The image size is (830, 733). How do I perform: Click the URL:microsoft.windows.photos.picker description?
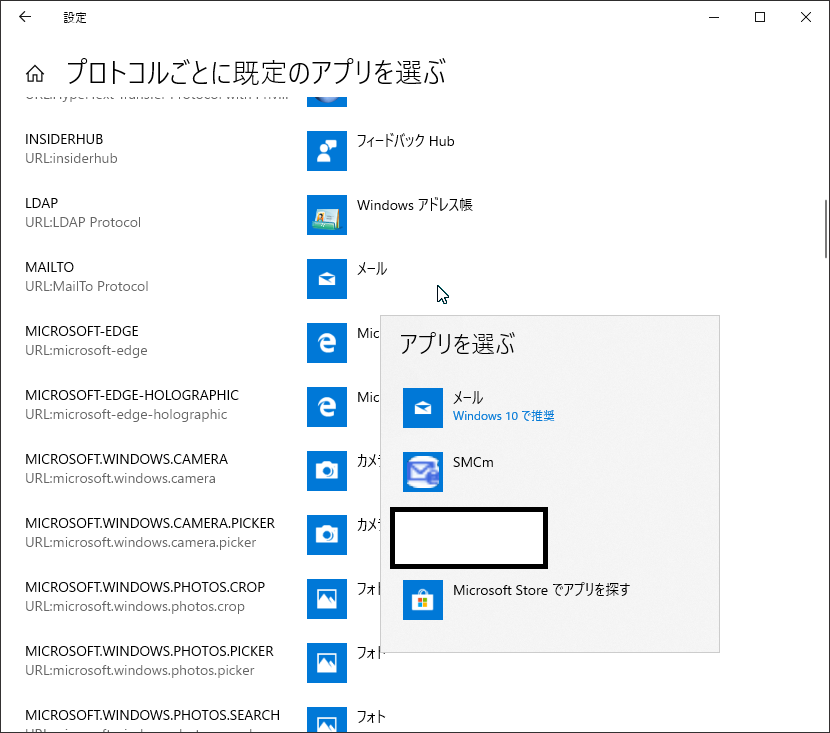[x=140, y=671]
